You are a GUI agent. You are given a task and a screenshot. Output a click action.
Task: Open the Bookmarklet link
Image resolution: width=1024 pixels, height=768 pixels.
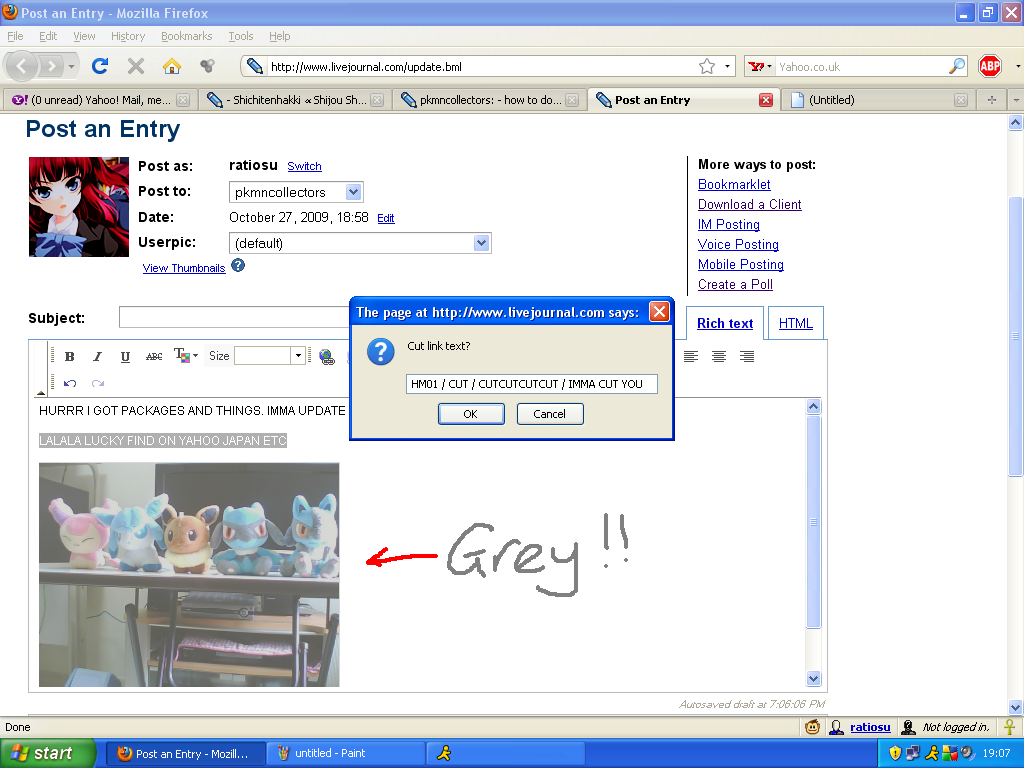[x=734, y=185]
